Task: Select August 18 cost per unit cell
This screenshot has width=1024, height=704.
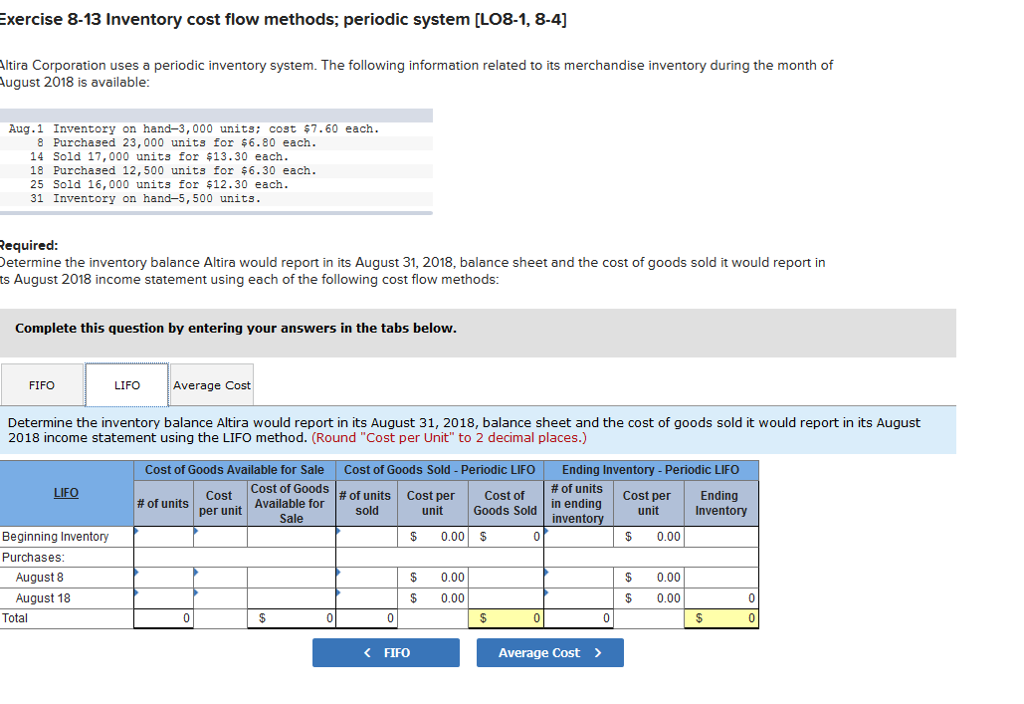Action: coord(221,598)
